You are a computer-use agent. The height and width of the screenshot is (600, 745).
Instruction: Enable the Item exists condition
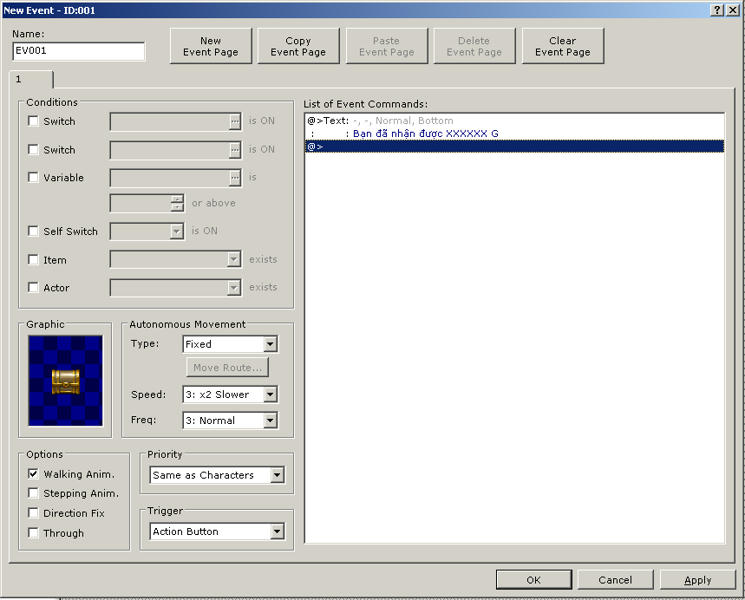tap(33, 259)
